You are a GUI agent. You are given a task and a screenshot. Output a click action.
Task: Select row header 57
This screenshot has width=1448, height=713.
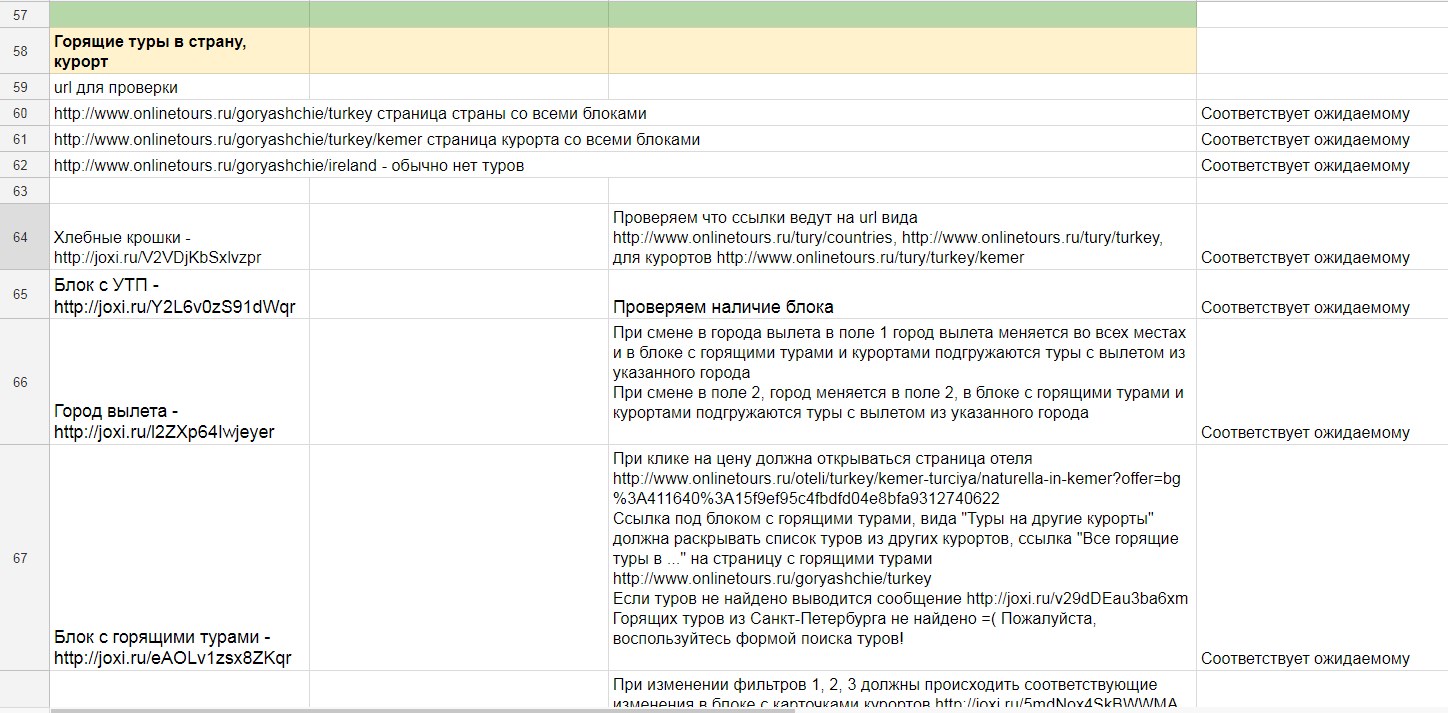tap(24, 14)
